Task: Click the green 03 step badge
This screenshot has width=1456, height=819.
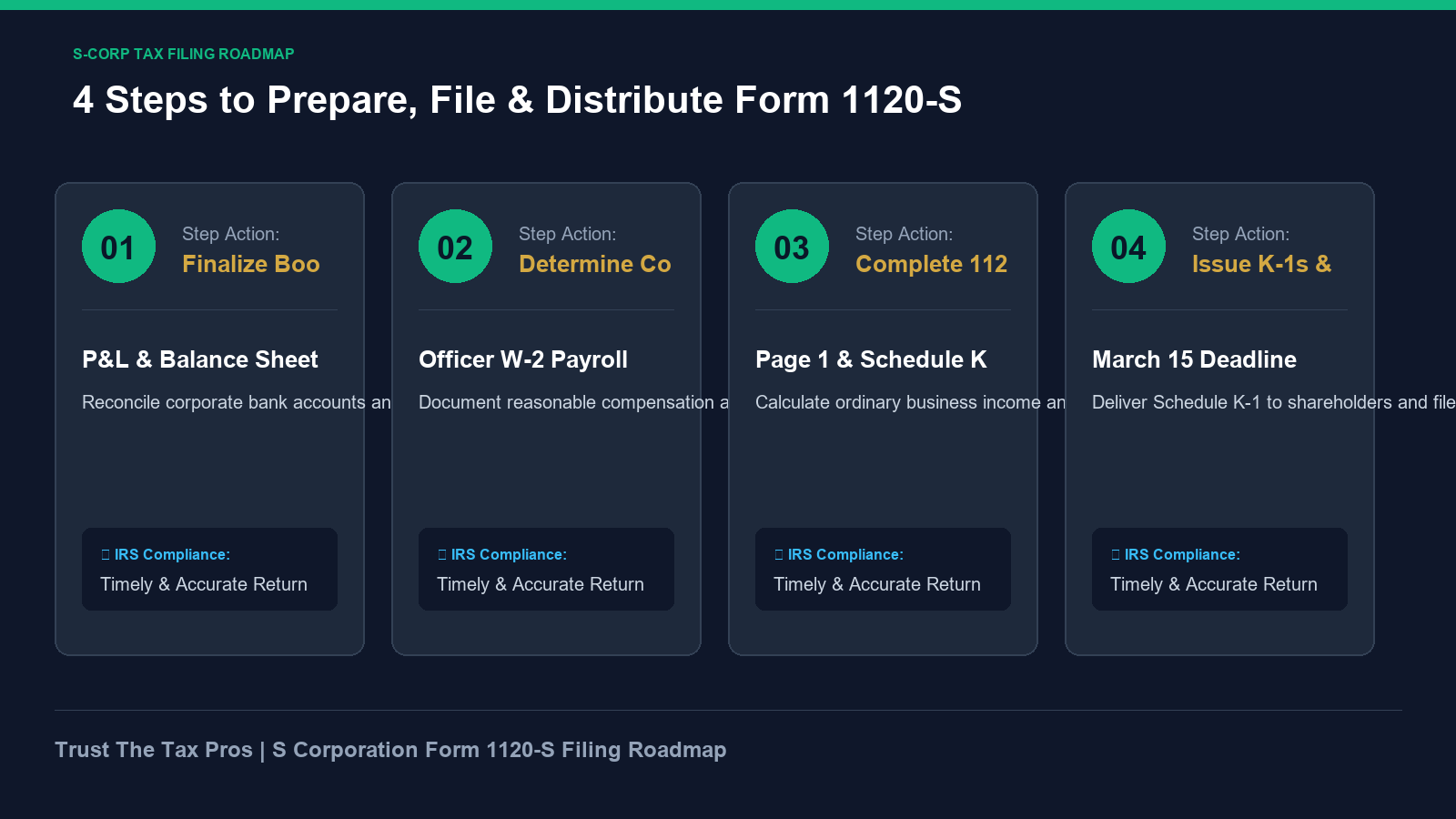Action: pyautogui.click(x=792, y=247)
